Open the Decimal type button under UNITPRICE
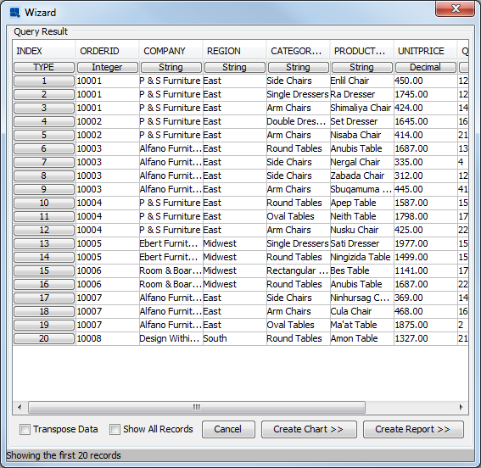Screen dimensions: 481x468 (x=425, y=67)
